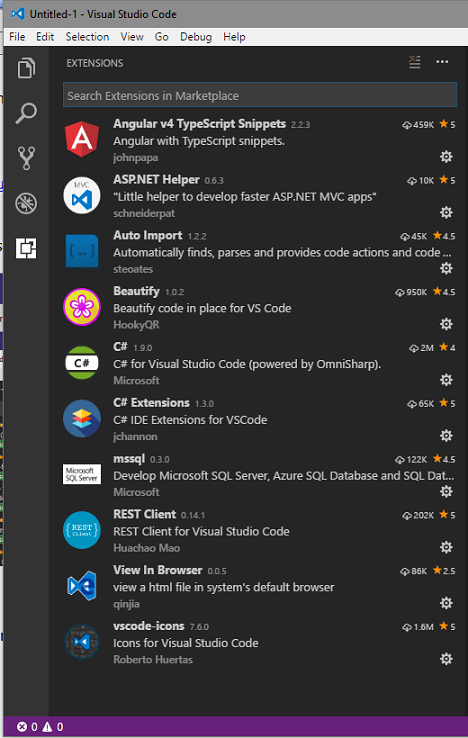The width and height of the screenshot is (468, 738).
Task: Select the ASP.NET Helper extension title
Action: [x=156, y=180]
